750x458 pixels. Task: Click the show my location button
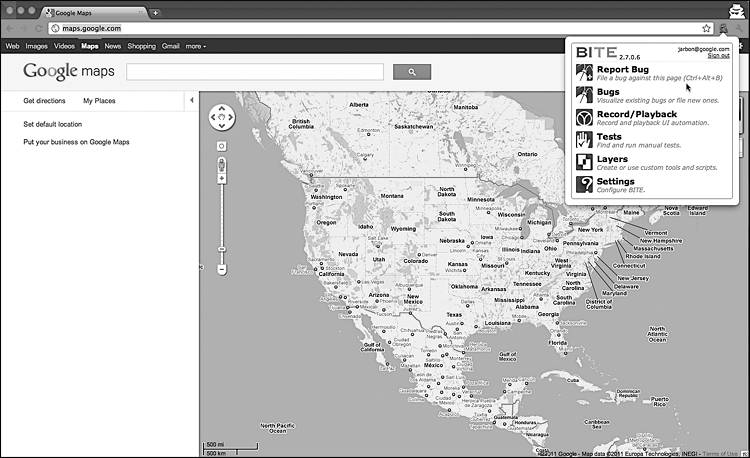(221, 146)
